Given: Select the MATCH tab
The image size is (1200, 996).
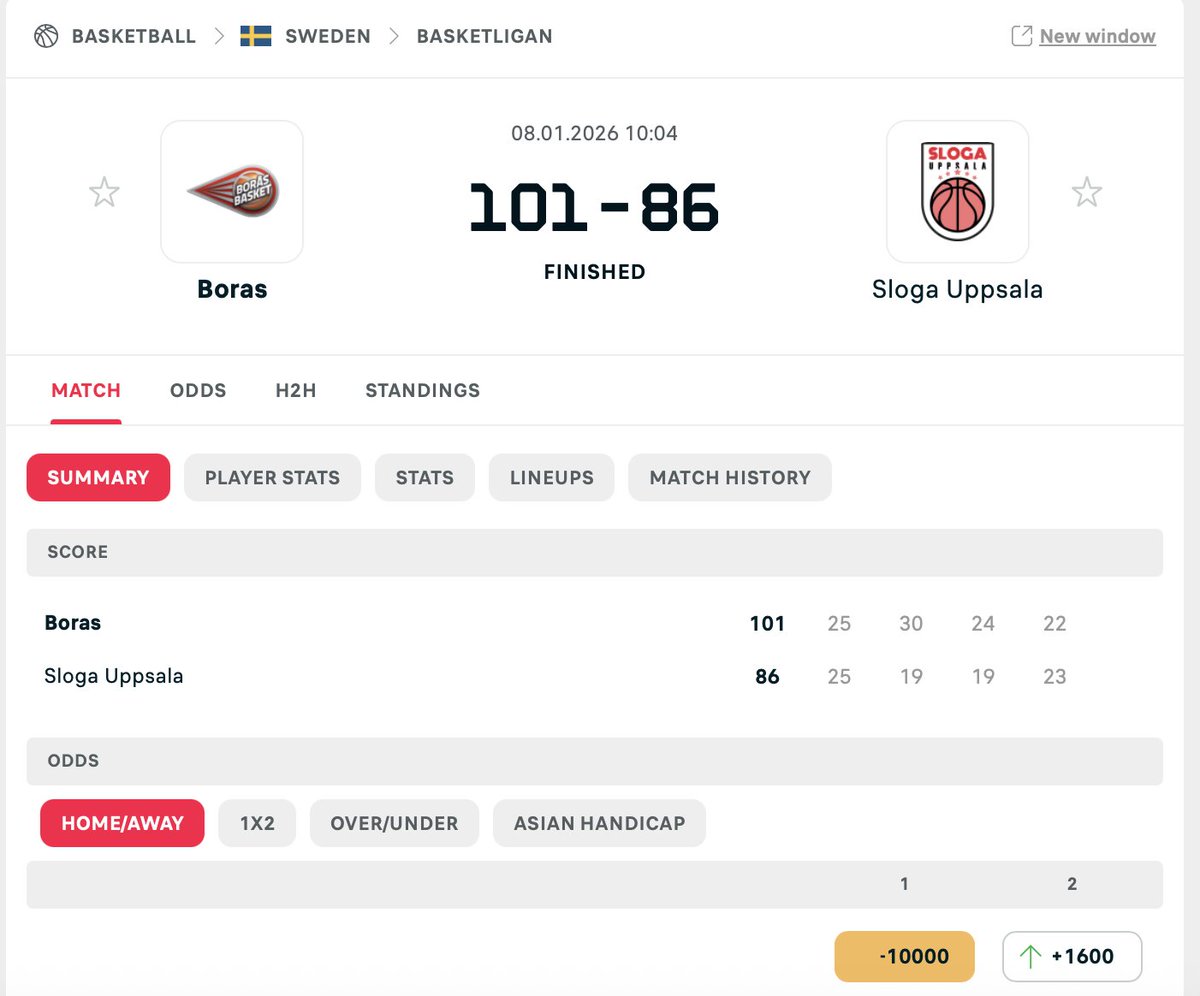Looking at the screenshot, I should click(86, 390).
